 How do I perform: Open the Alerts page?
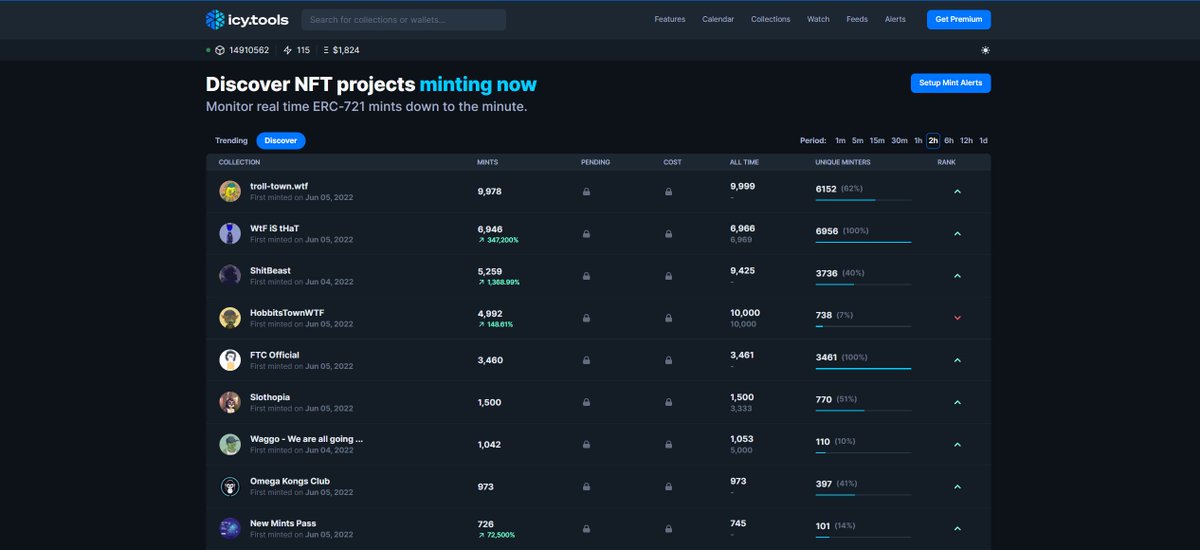tap(895, 19)
